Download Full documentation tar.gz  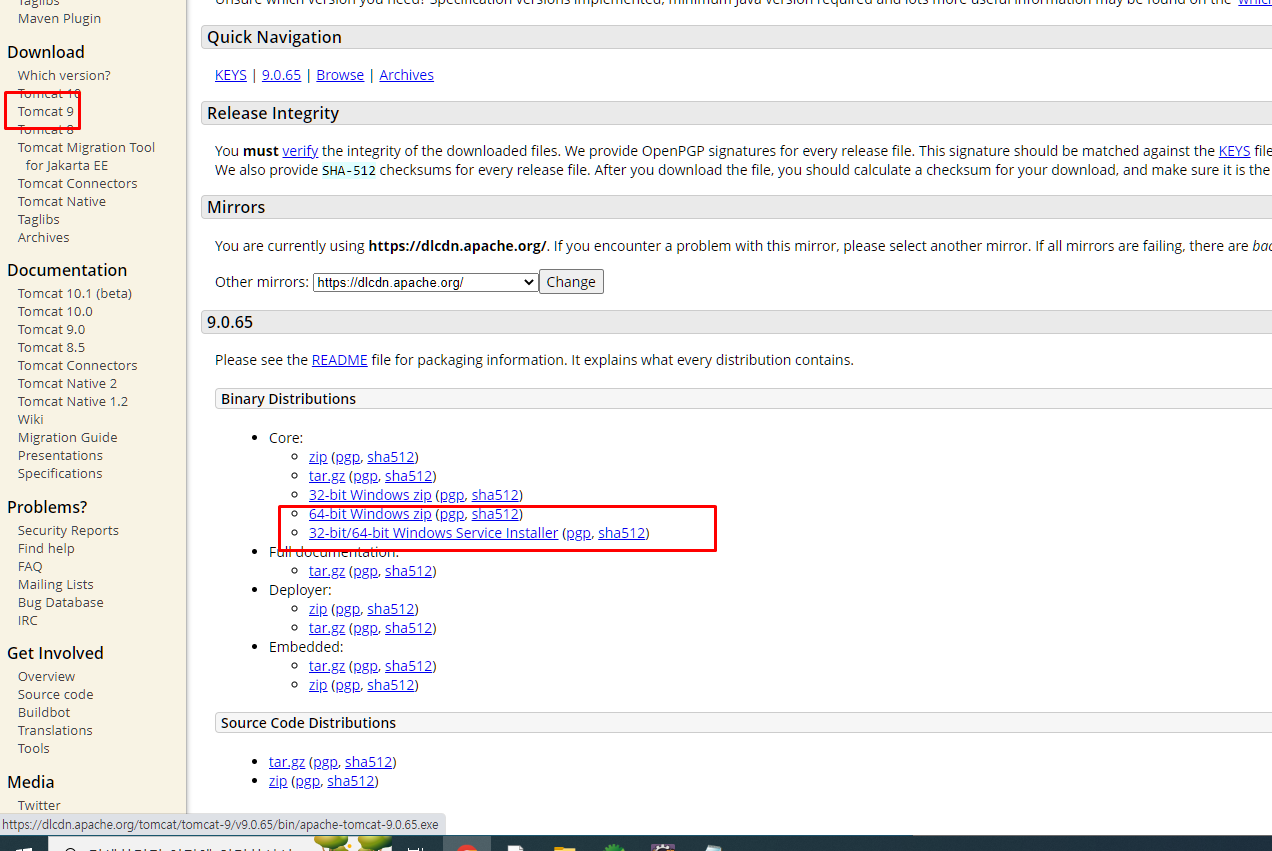[x=327, y=571]
